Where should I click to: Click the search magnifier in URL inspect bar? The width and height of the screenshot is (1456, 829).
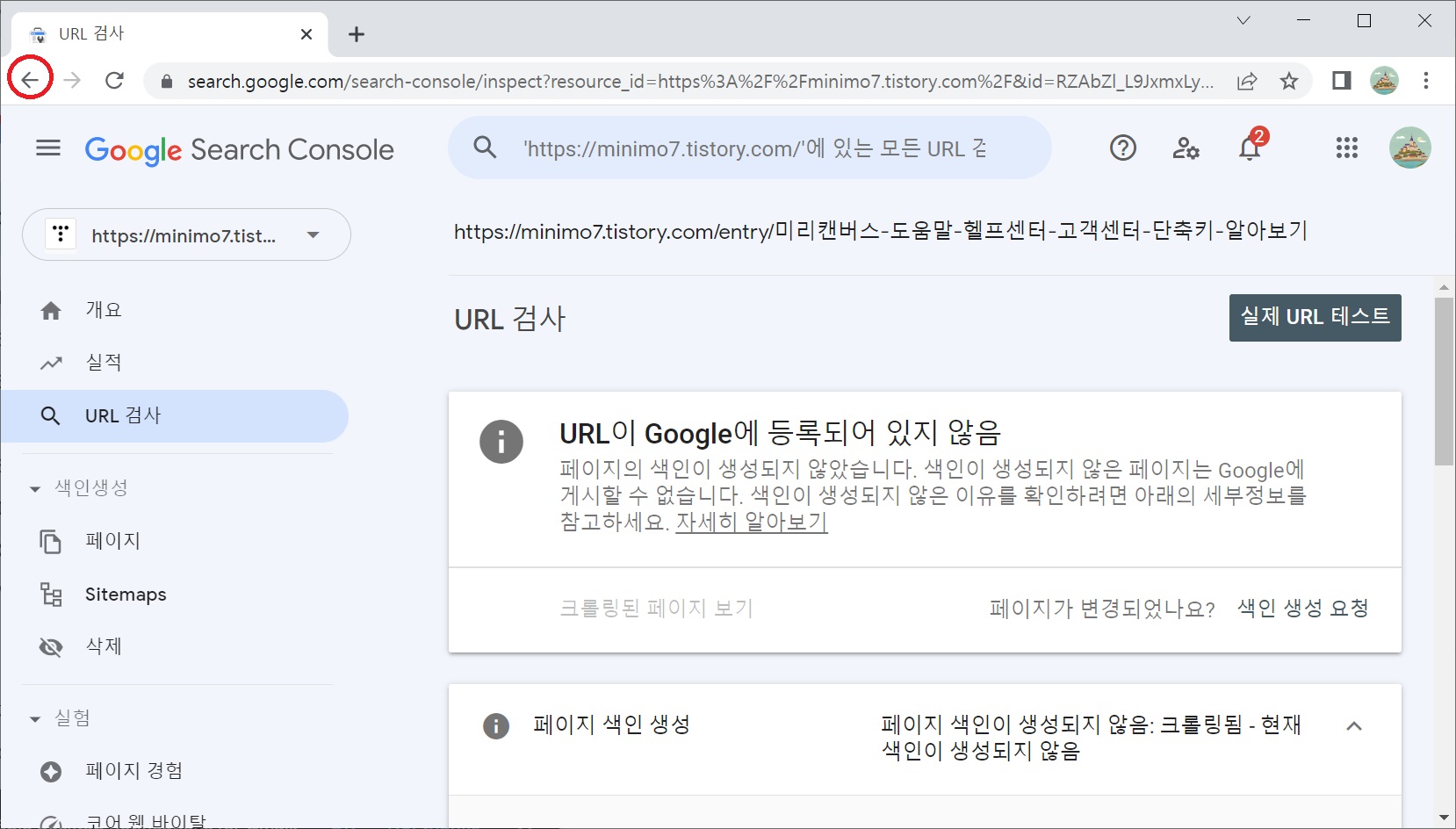click(485, 148)
